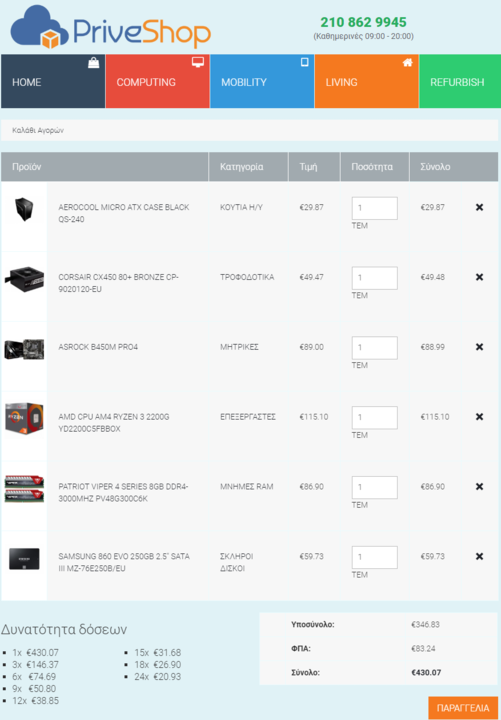Remove the Corsair CX450 from cart

tap(479, 277)
